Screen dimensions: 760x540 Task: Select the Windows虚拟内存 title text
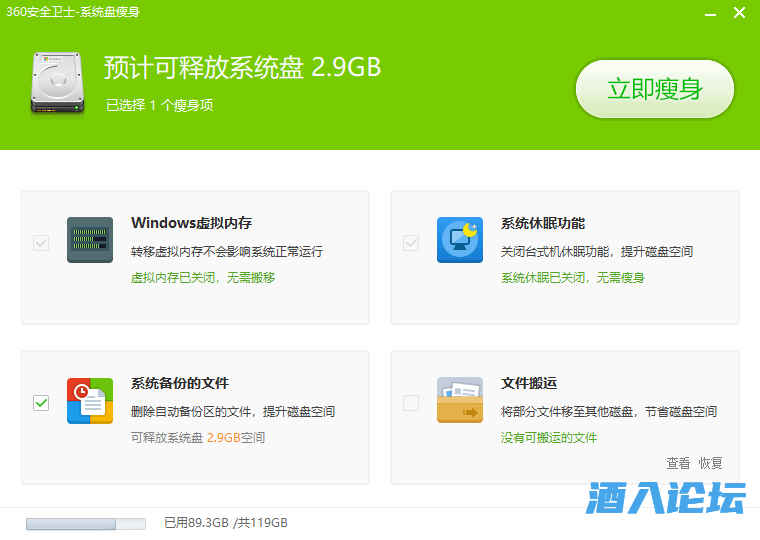coord(191,223)
